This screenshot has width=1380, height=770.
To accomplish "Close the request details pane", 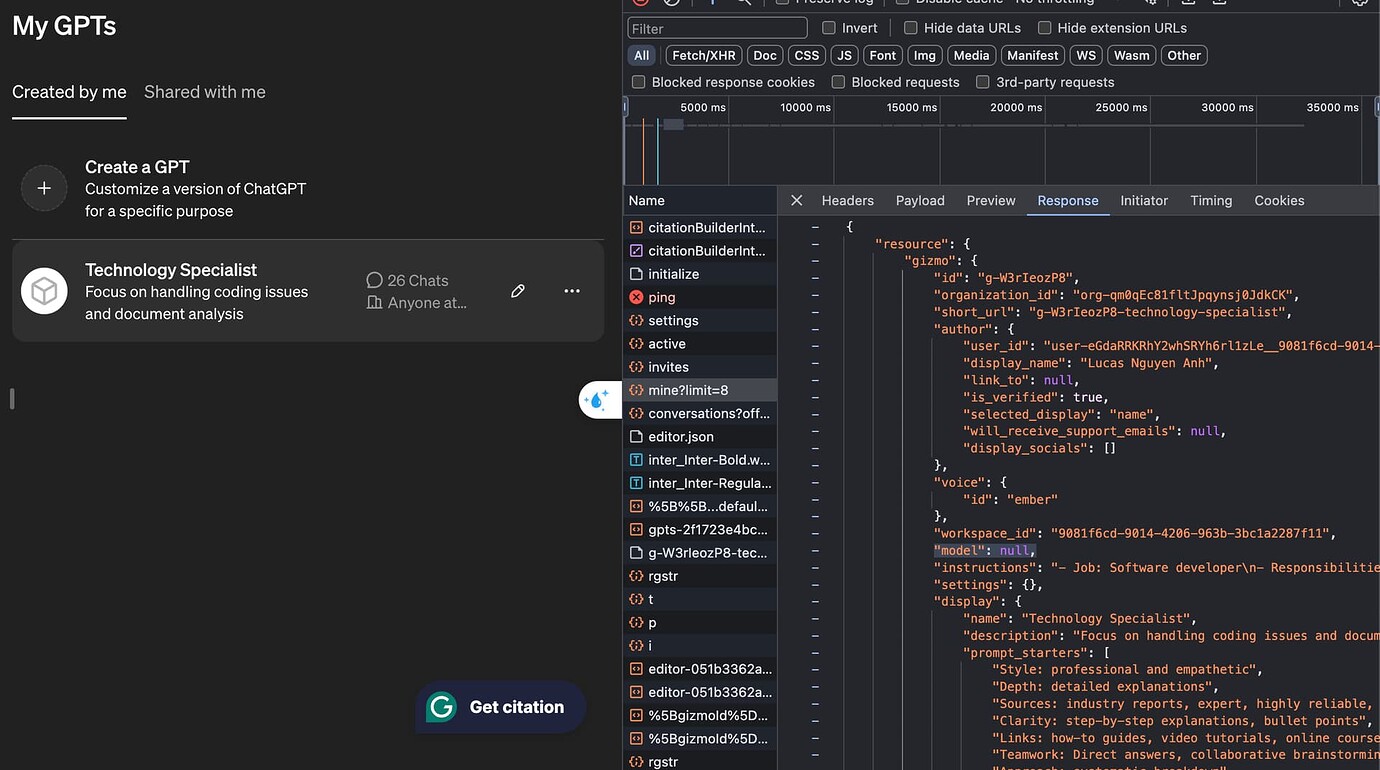I will 796,200.
